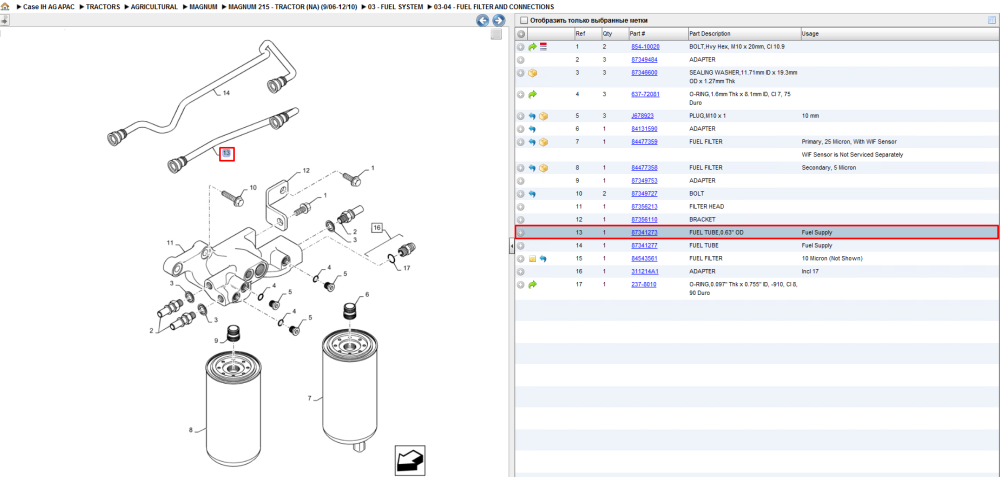The width and height of the screenshot is (1000, 477).
Task: Click the large arrow icon below the diagram
Action: (x=409, y=460)
